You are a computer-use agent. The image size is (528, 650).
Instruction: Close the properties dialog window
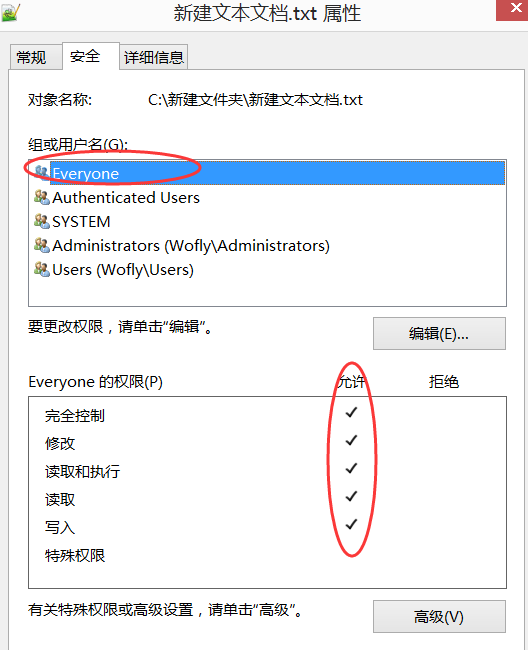(513, 9)
